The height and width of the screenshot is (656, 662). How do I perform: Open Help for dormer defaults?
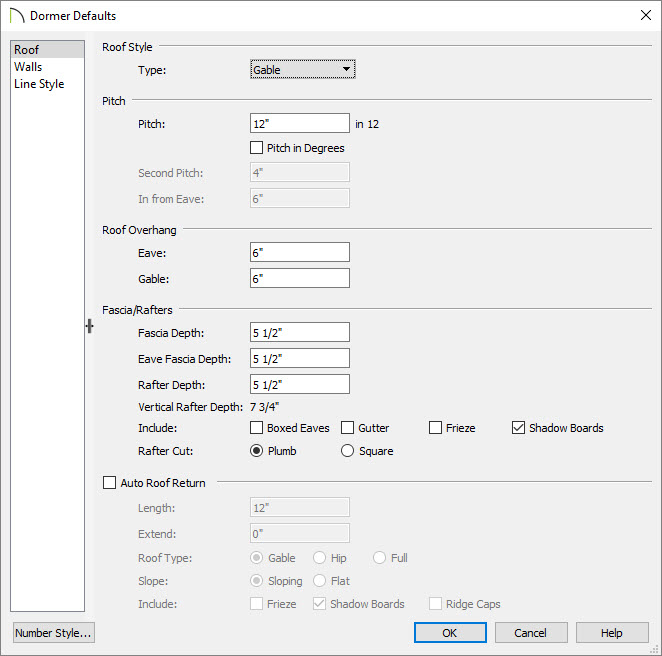[x=612, y=632]
